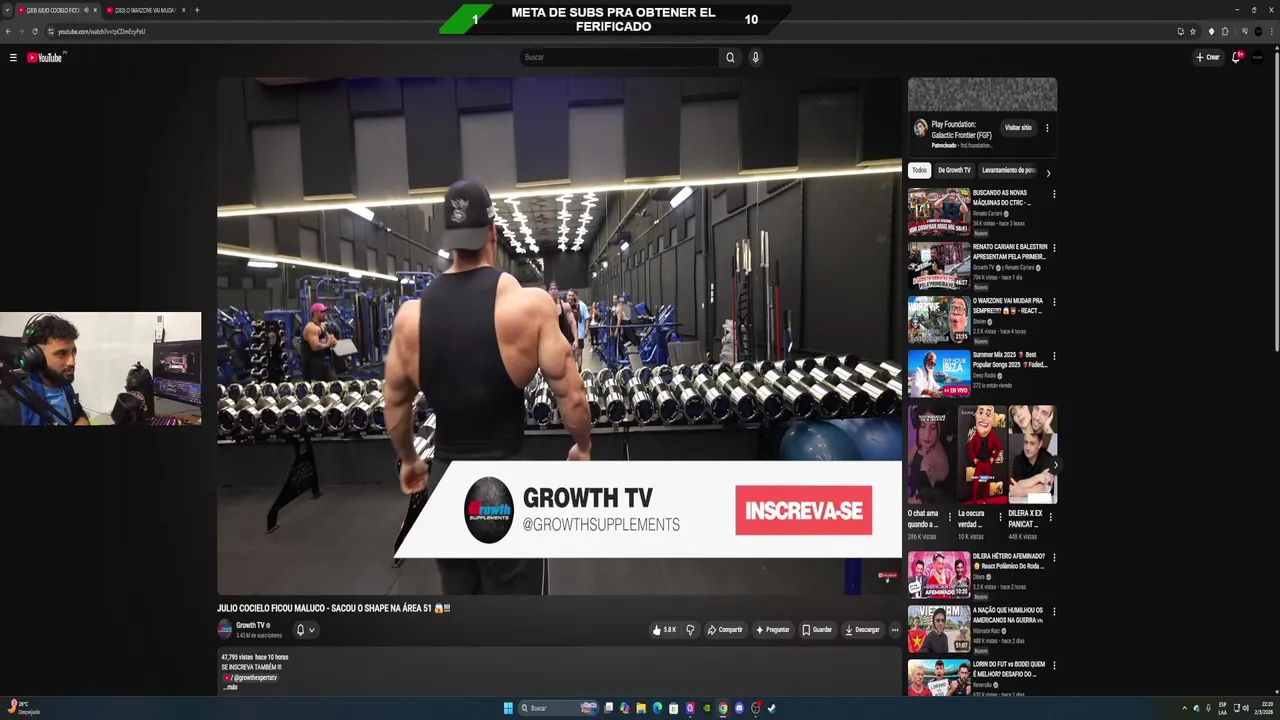The width and height of the screenshot is (1280, 720).
Task: Reload the page in browser toolbar
Action: (x=34, y=31)
